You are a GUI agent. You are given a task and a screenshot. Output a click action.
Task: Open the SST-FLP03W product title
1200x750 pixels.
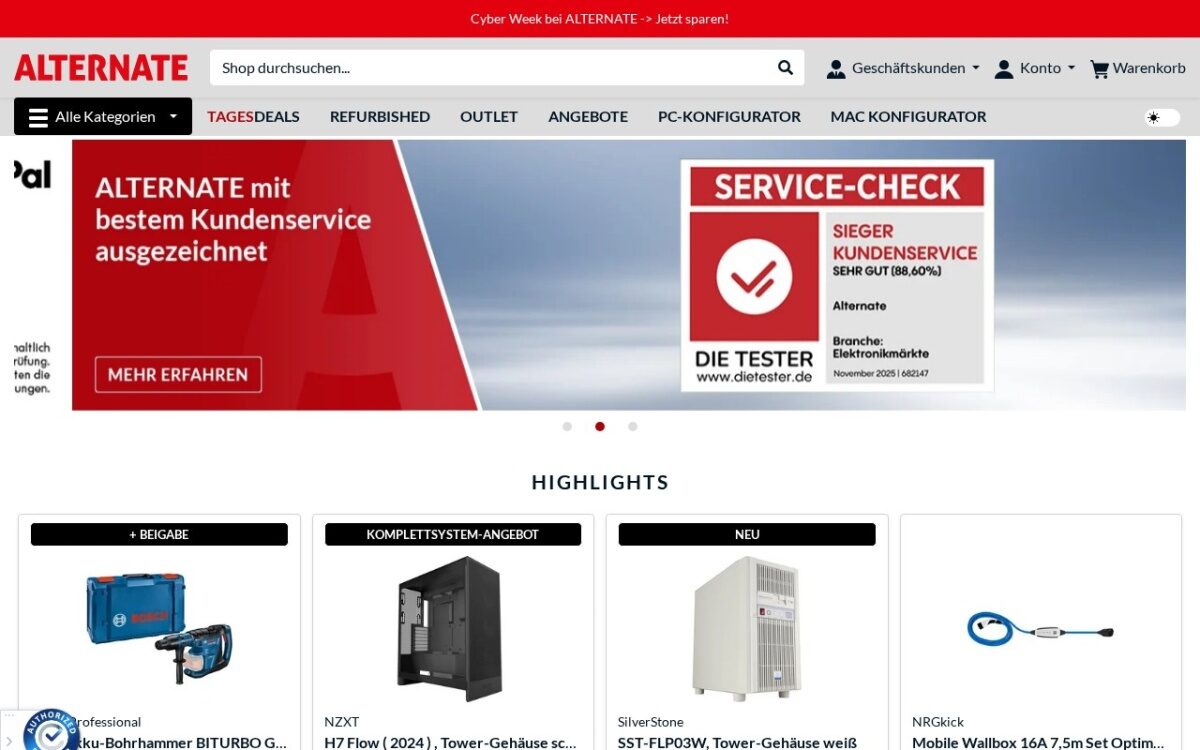(x=737, y=742)
